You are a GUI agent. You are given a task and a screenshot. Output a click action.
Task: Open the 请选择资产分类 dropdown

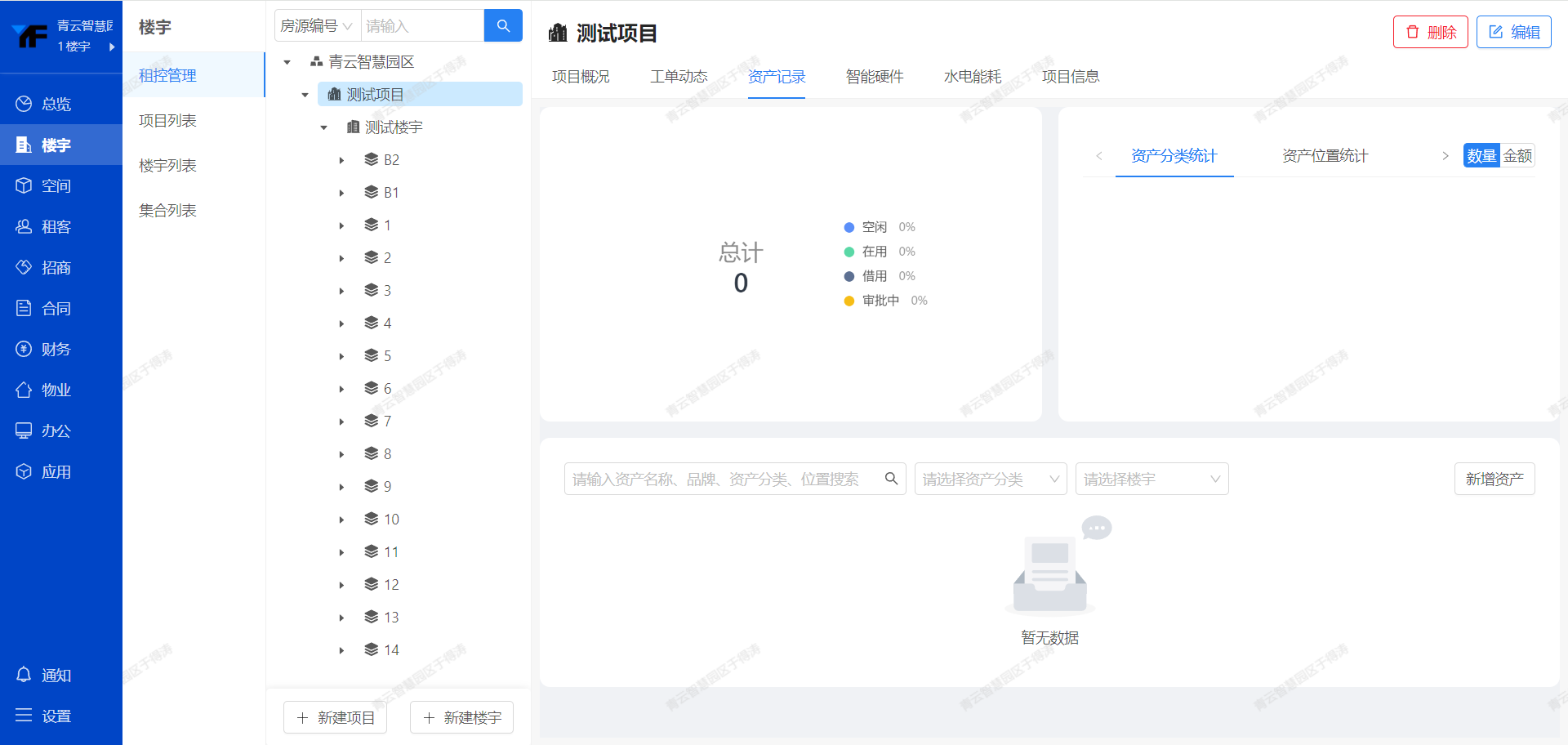990,480
